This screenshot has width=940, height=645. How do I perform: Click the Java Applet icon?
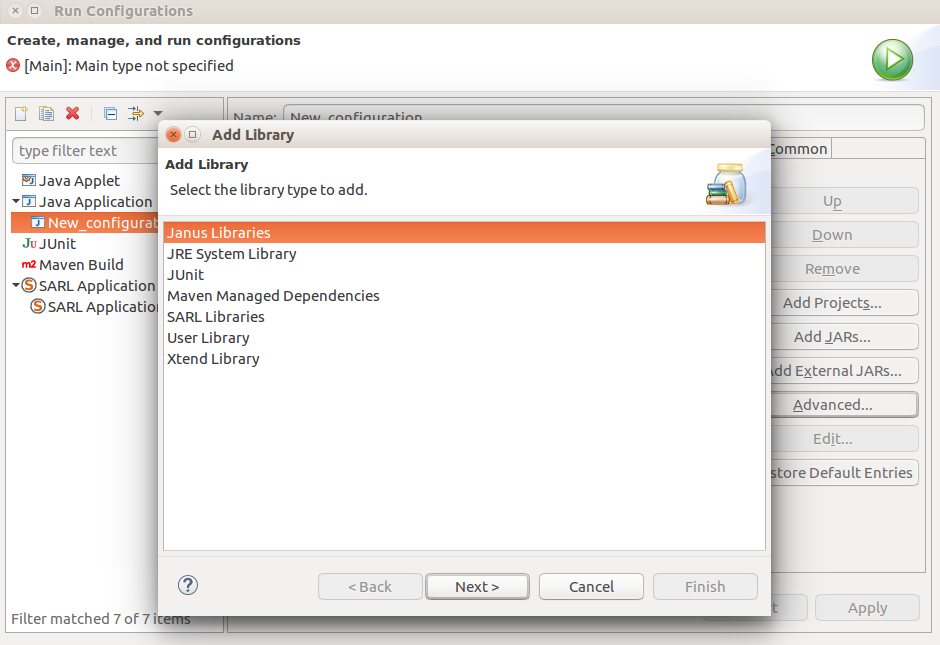click(x=28, y=180)
